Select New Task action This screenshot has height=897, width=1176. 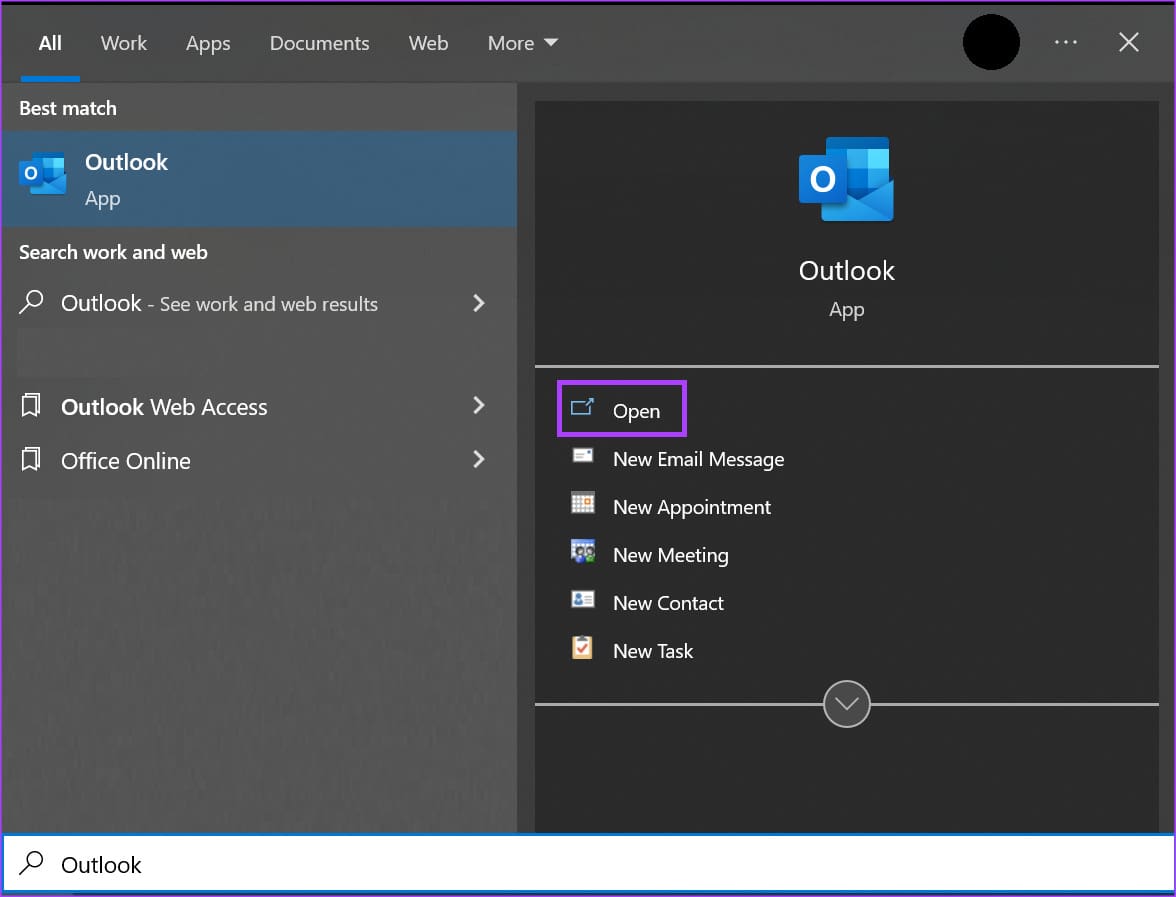click(632, 651)
